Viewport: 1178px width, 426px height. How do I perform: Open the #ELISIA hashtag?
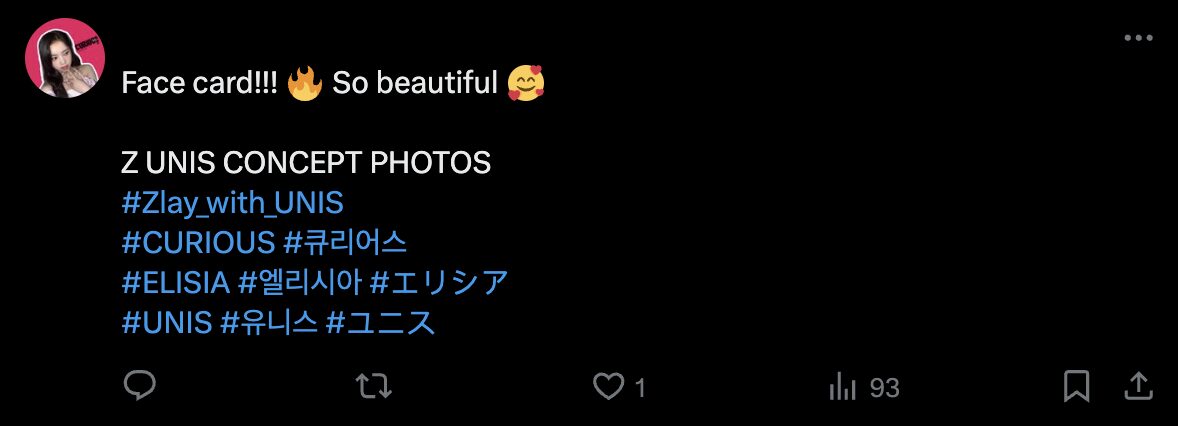click(x=176, y=283)
